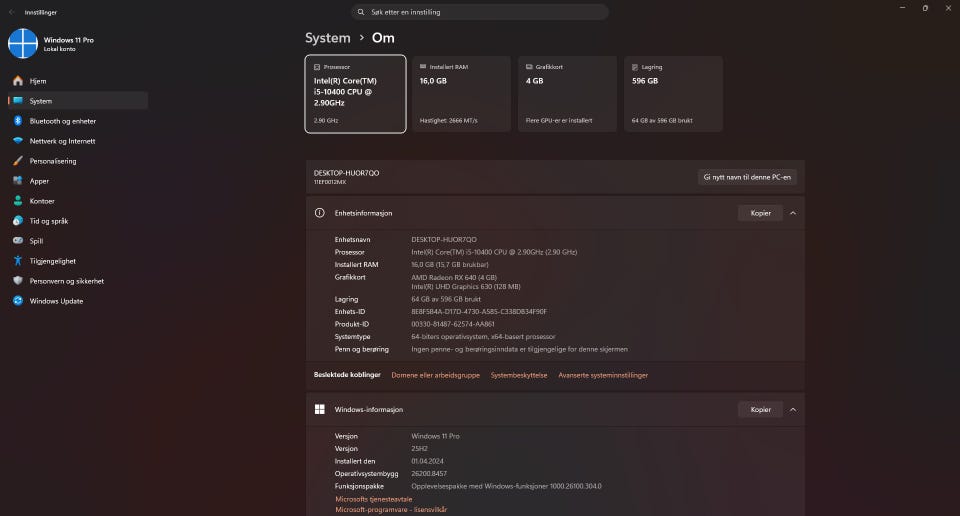Click the Windows Update refresh icon
The image size is (960, 516).
click(18, 301)
